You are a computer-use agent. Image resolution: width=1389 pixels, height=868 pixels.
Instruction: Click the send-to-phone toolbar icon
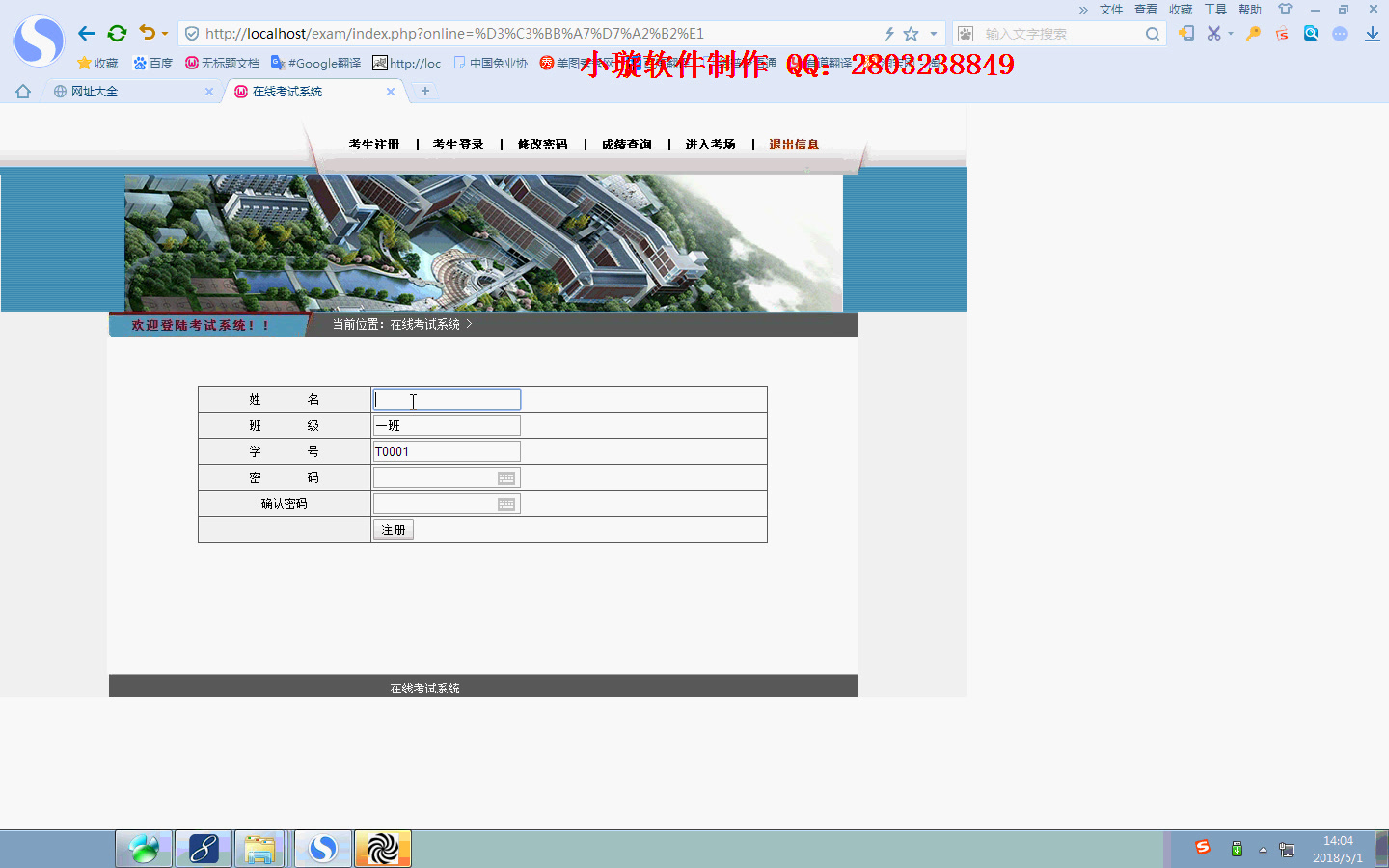coord(1186,33)
